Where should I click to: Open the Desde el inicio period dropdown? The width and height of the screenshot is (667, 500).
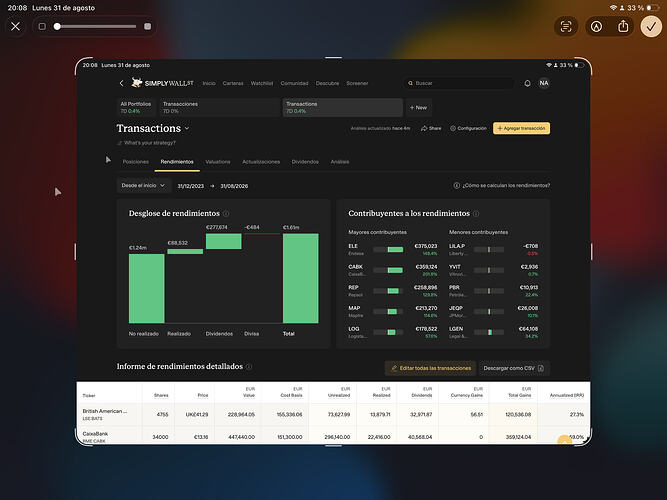click(x=144, y=186)
